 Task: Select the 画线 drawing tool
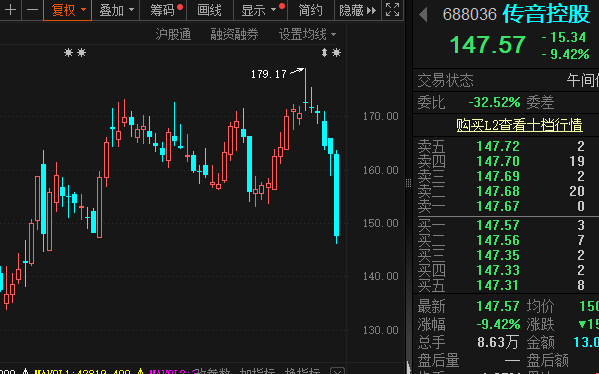(x=209, y=10)
